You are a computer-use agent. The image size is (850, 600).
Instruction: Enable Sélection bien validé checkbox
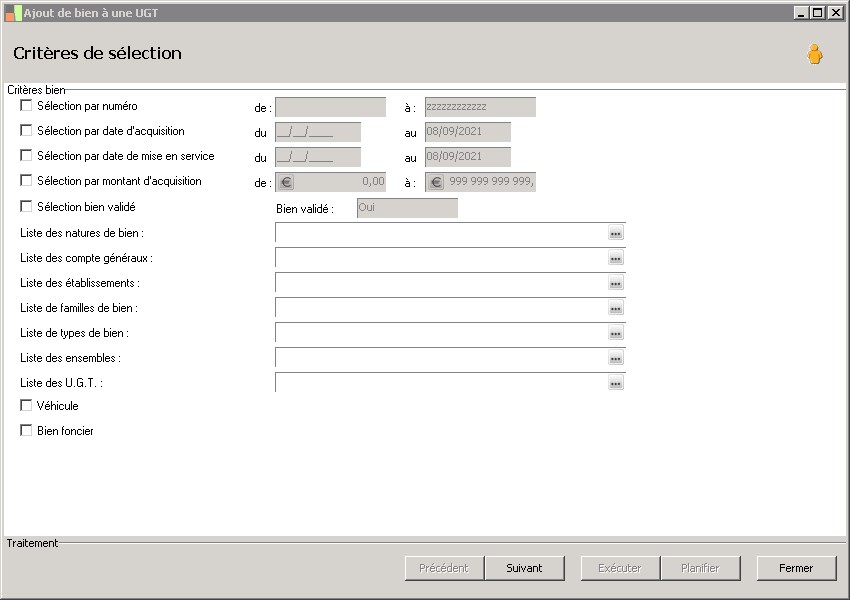(x=26, y=207)
